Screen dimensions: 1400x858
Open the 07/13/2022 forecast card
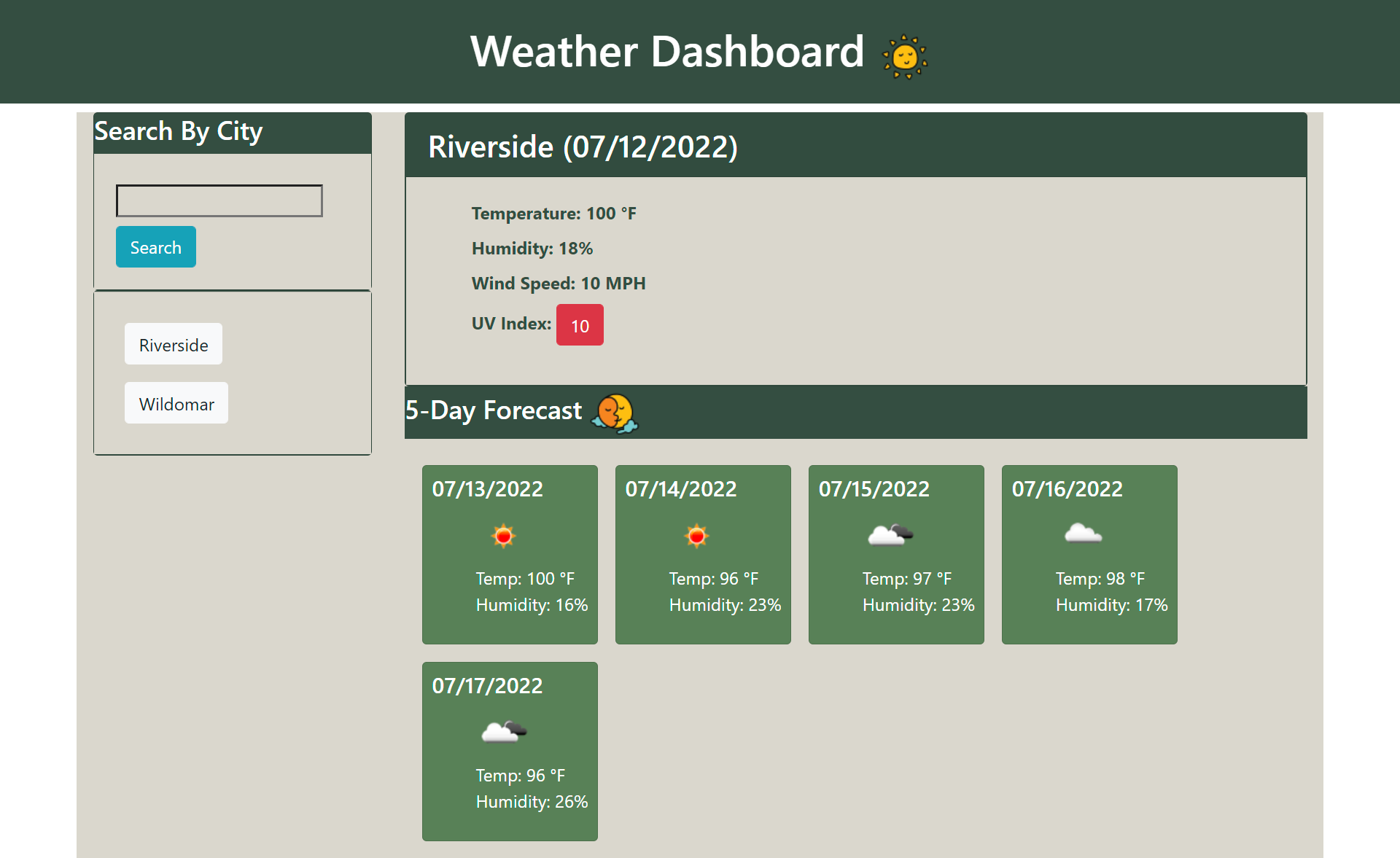click(x=509, y=555)
